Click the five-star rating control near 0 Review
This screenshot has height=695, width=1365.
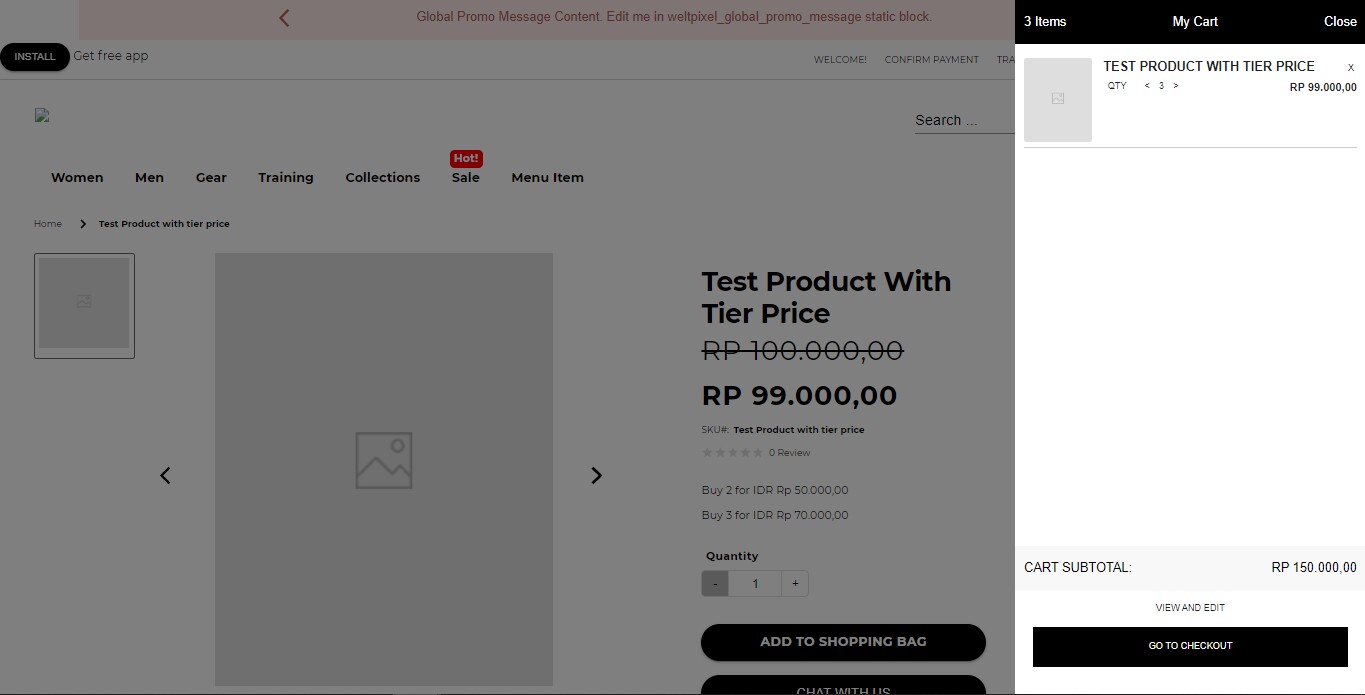[731, 452]
